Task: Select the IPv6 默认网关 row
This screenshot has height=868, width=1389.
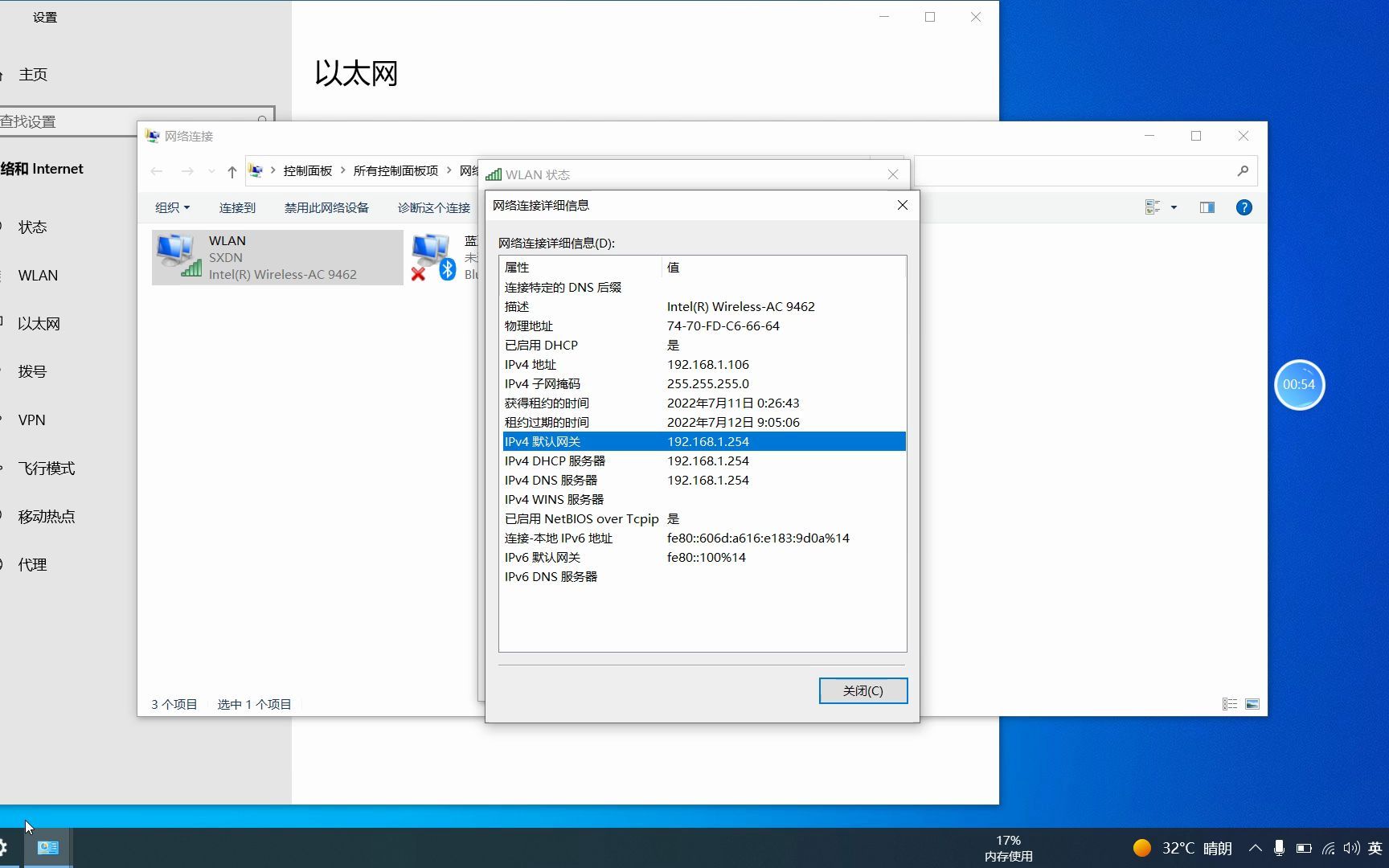Action: pyautogui.click(x=704, y=557)
